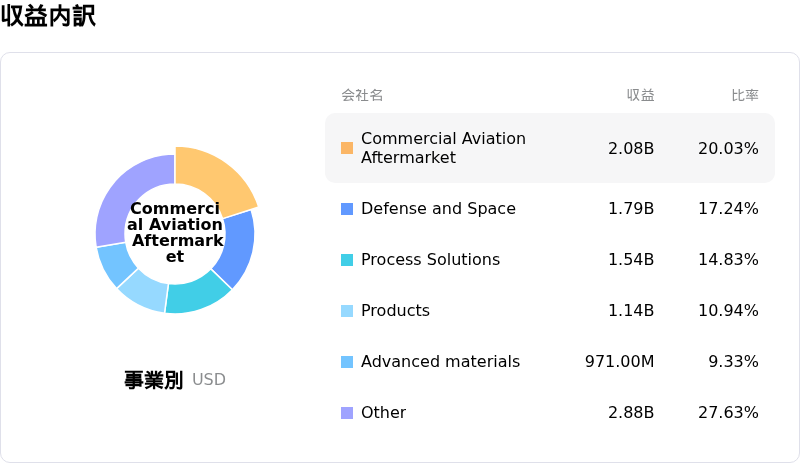
Task: Select the Process Solutions row label
Action: pyautogui.click(x=430, y=260)
